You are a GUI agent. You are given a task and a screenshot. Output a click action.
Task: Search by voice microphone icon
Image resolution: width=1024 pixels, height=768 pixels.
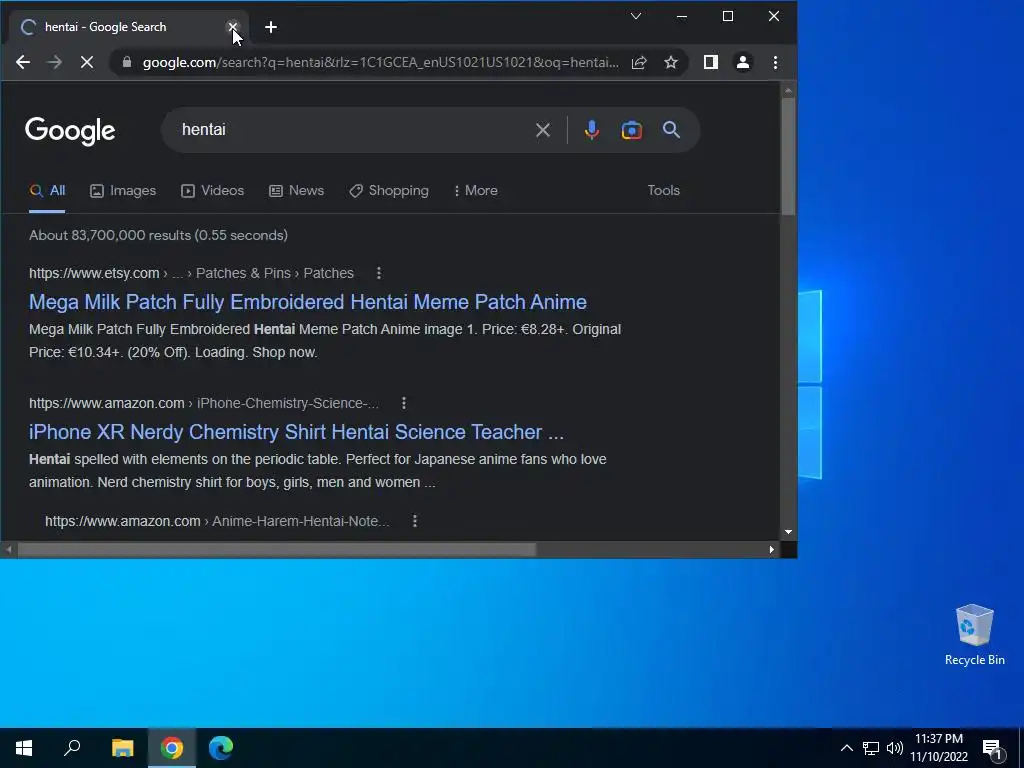click(592, 130)
